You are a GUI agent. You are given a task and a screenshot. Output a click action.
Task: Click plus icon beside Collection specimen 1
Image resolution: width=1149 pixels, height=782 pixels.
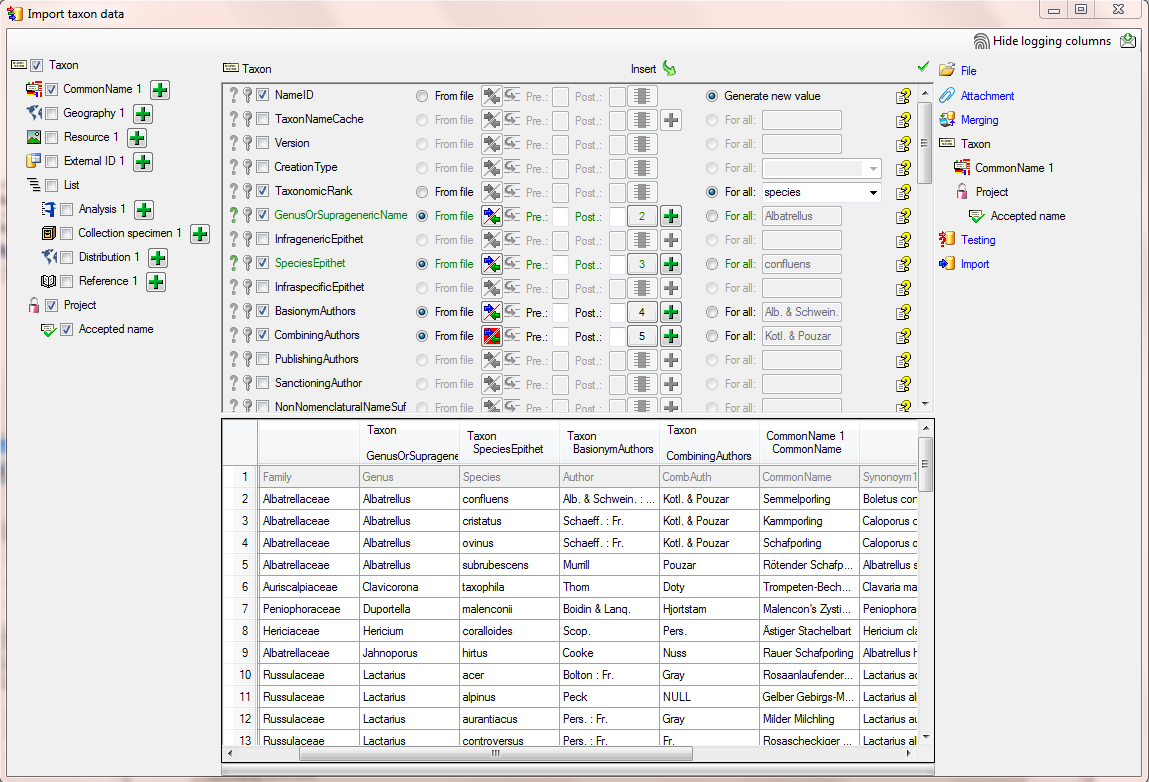(199, 234)
